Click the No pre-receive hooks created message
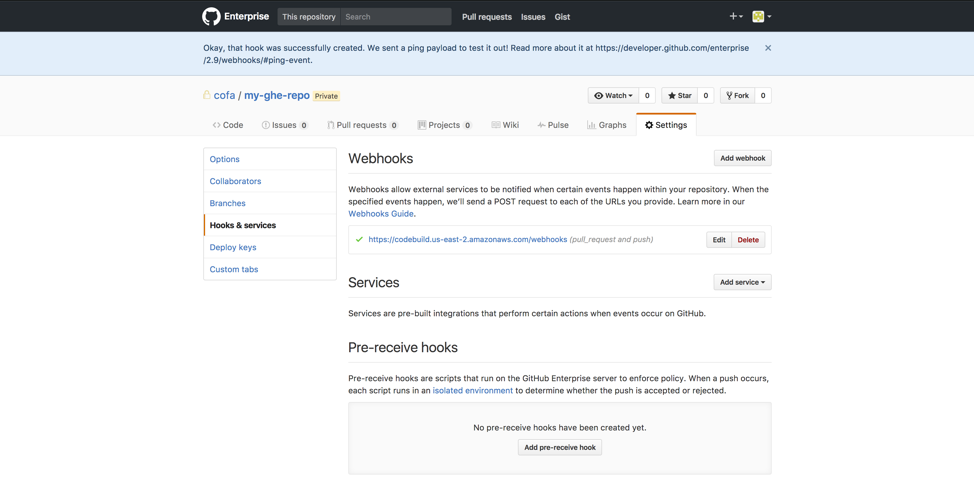The width and height of the screenshot is (974, 493). click(560, 428)
